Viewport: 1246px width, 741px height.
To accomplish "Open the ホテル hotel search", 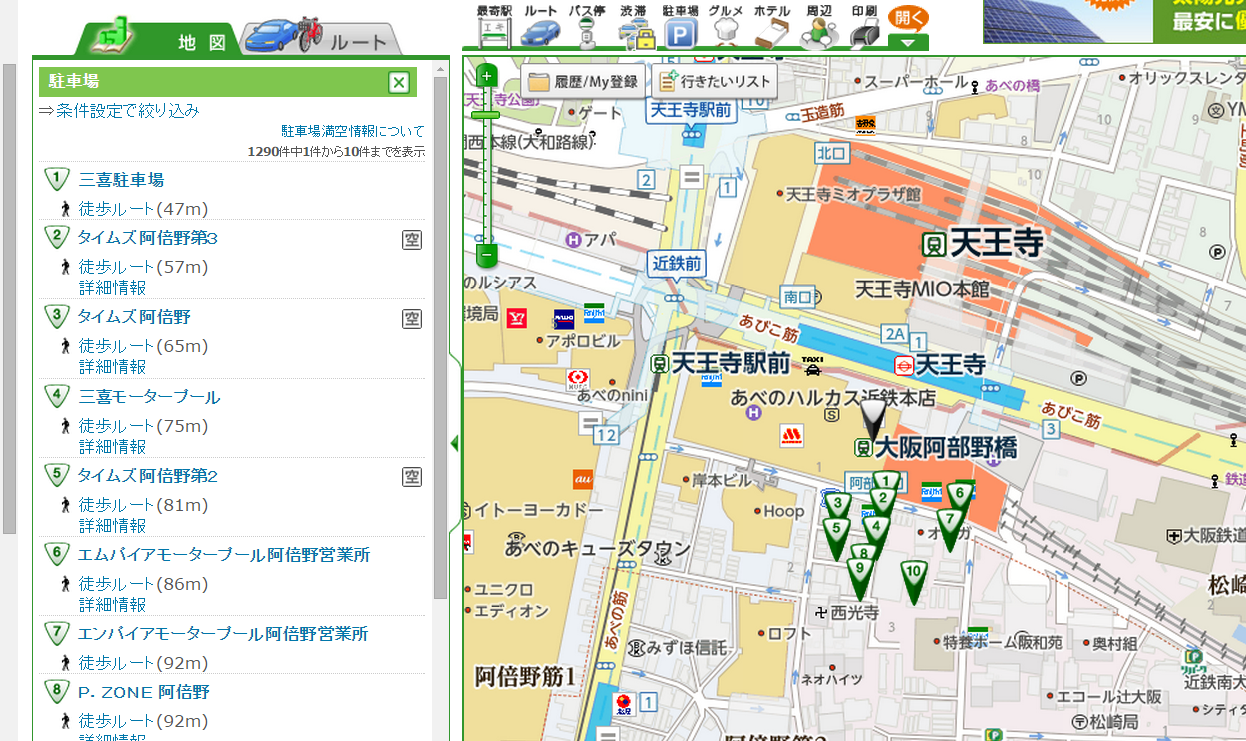I will point(772,26).
